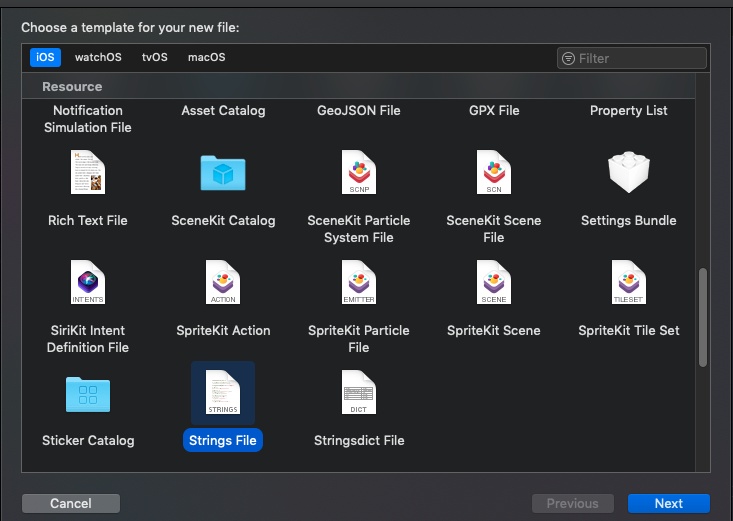Select the Notification Simulation File label
Image resolution: width=733 pixels, height=521 pixels.
(88, 119)
